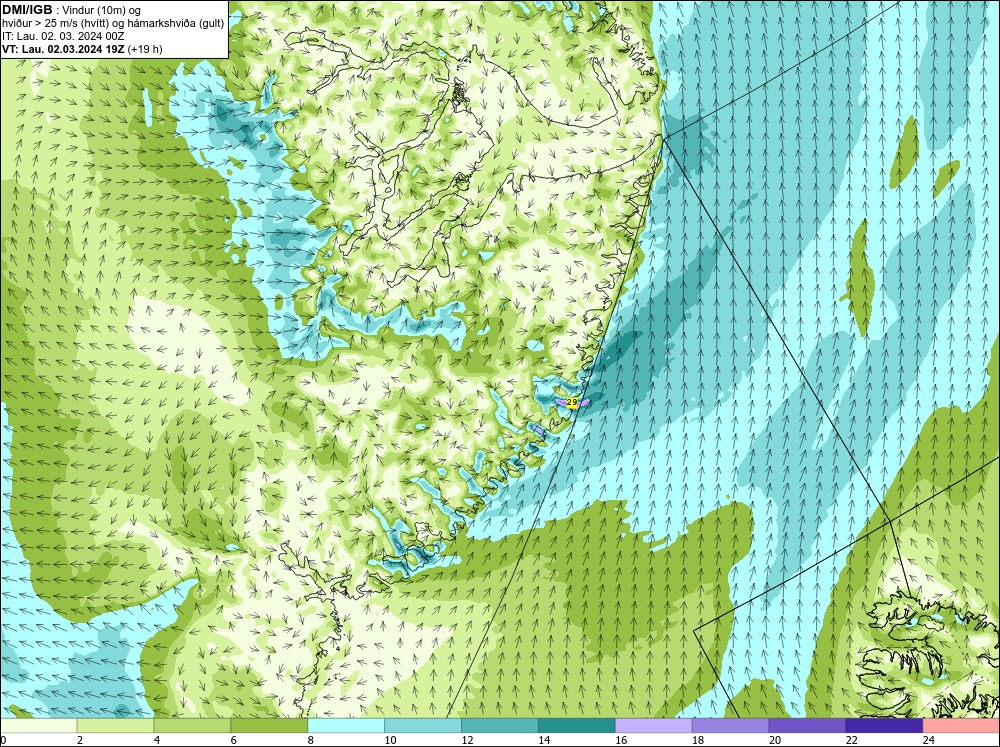
Task: Click the legend tick label '8'
Action: click(x=311, y=740)
